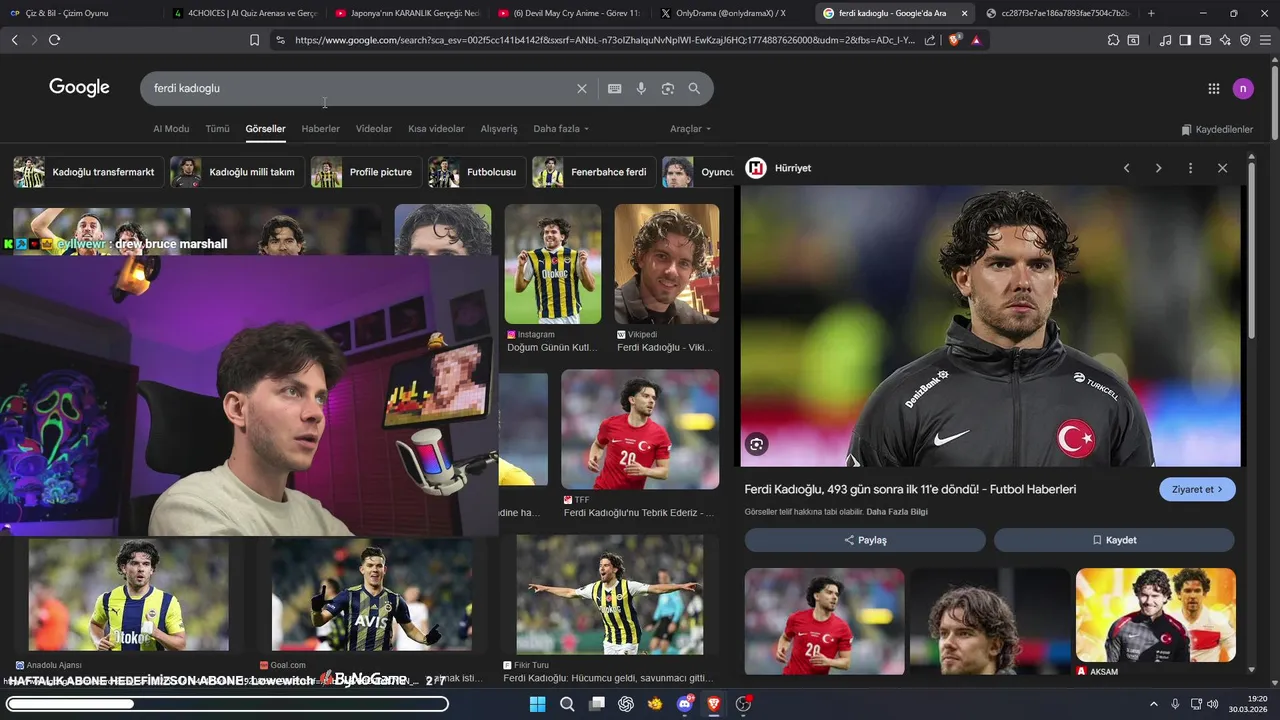Image resolution: width=1280 pixels, height=720 pixels.
Task: Open the Kısa videolar results tab
Action: coord(436,129)
